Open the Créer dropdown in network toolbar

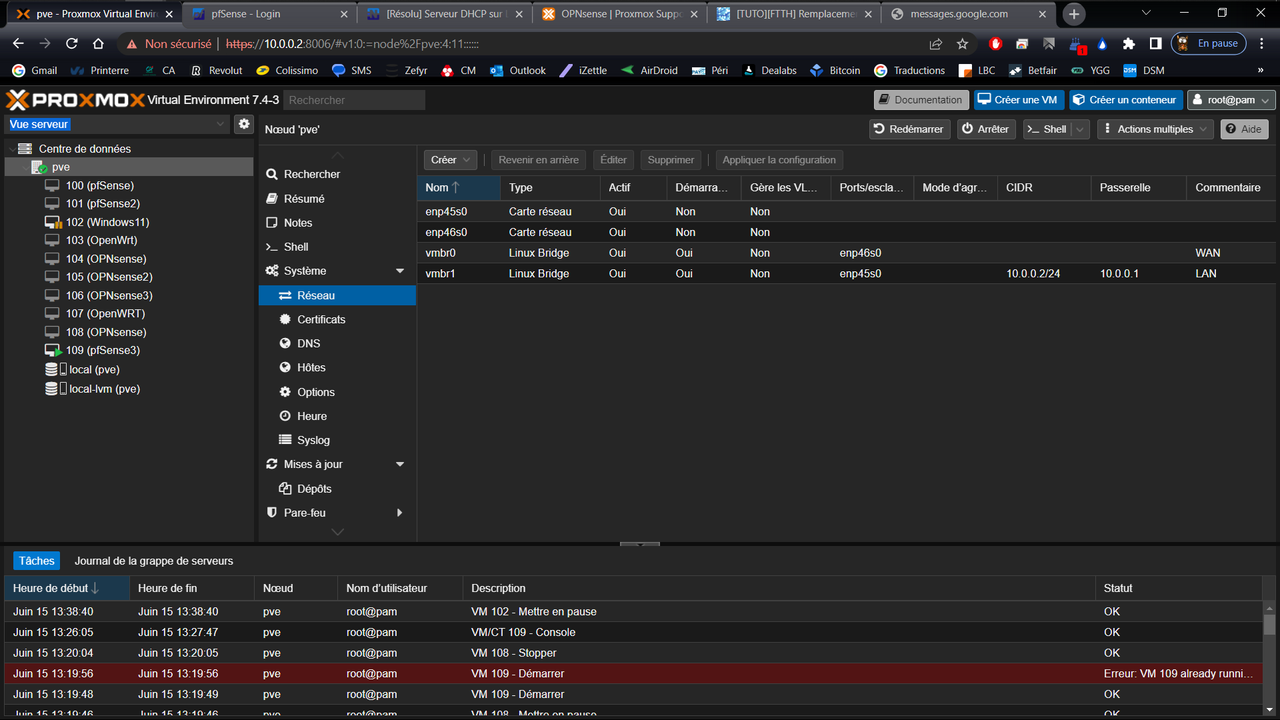click(x=450, y=160)
